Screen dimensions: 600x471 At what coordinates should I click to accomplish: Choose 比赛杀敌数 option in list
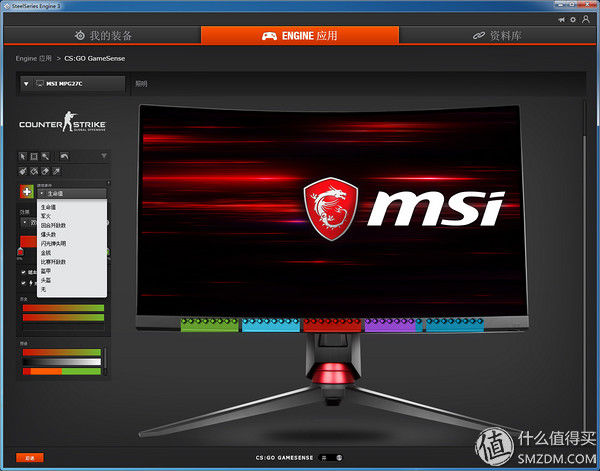[x=72, y=262]
